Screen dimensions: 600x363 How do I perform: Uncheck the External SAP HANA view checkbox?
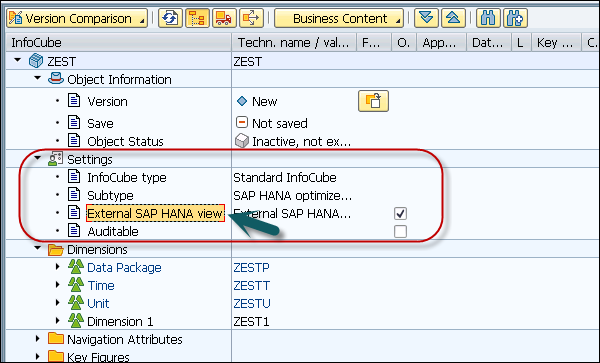(400, 213)
